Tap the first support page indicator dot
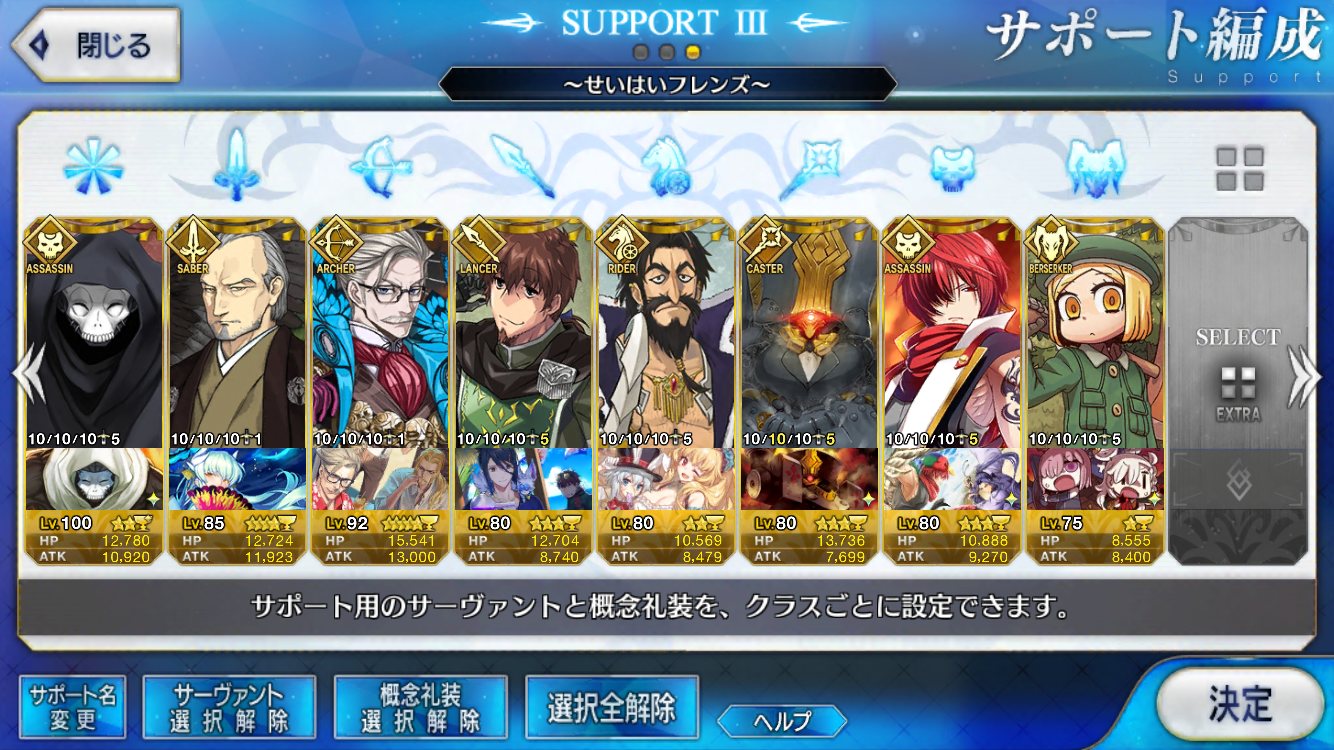The height and width of the screenshot is (750, 1334). point(642,52)
